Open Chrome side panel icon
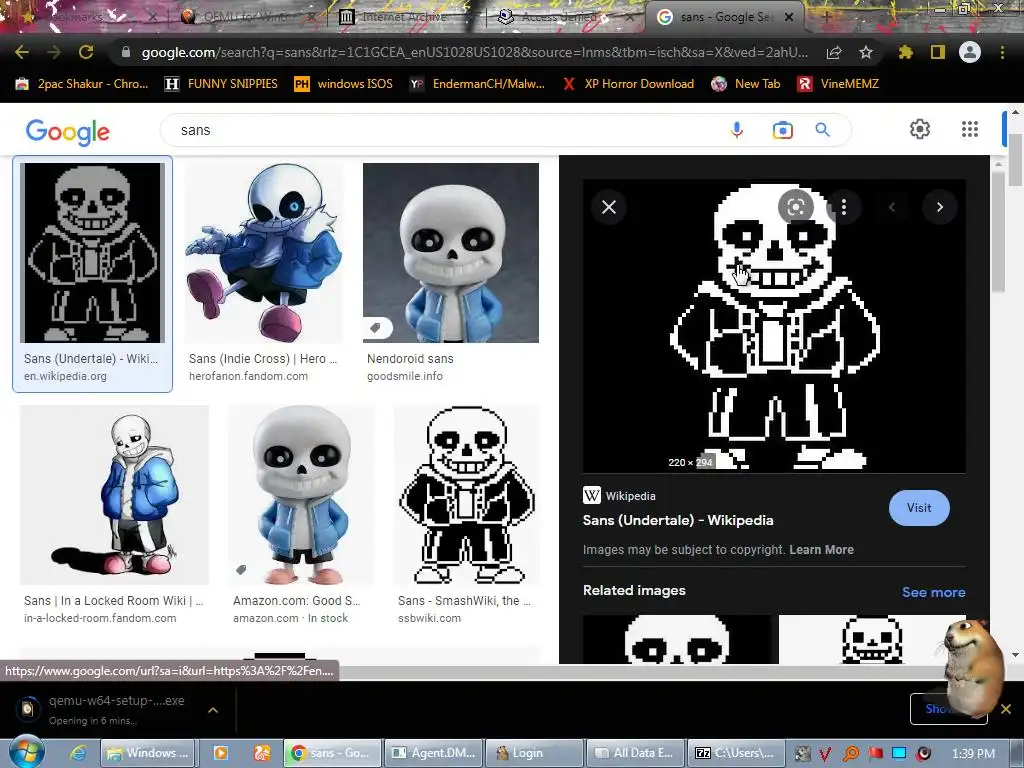The image size is (1024, 768). [937, 52]
